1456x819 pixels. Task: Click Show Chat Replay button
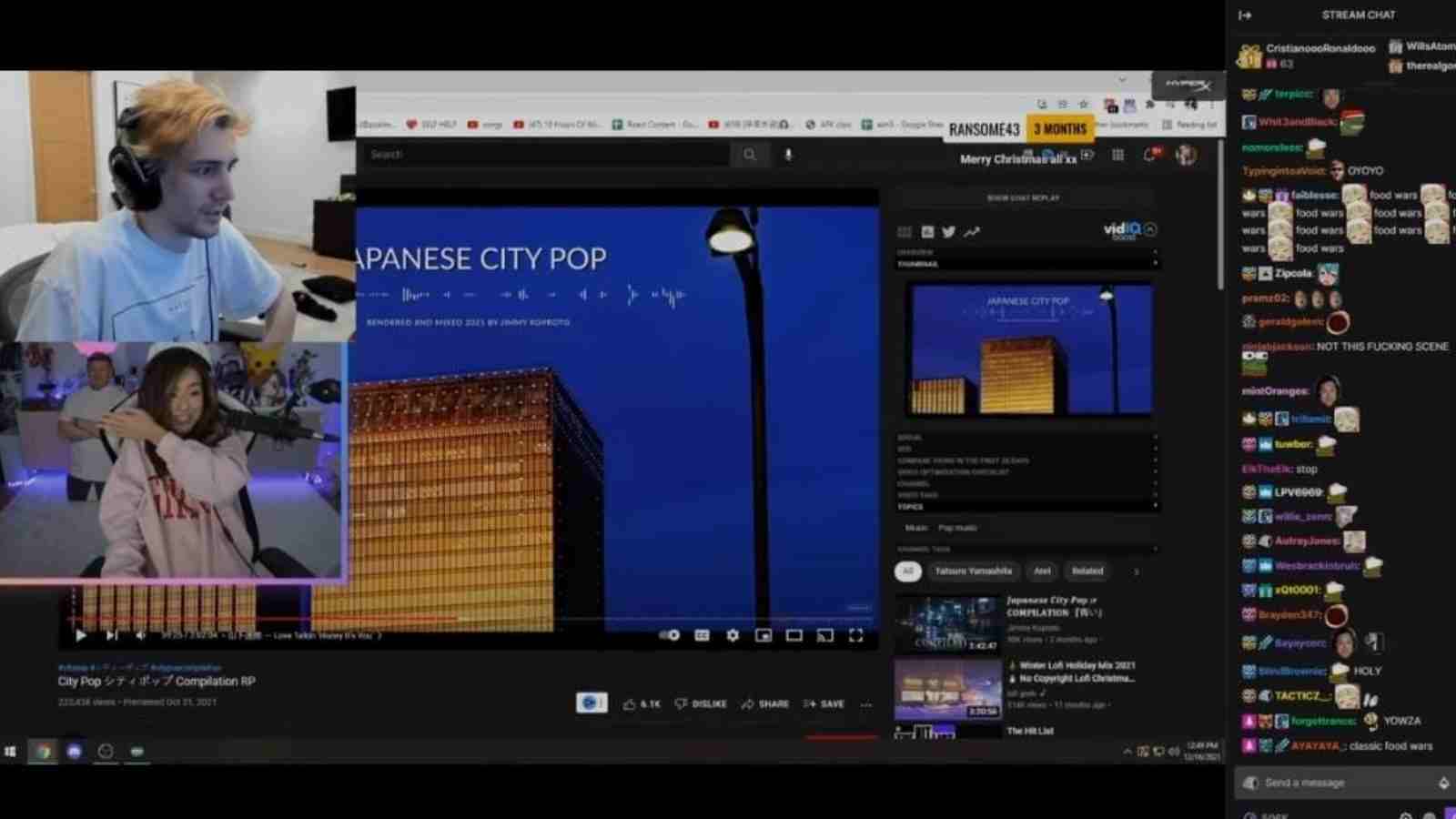click(1023, 197)
